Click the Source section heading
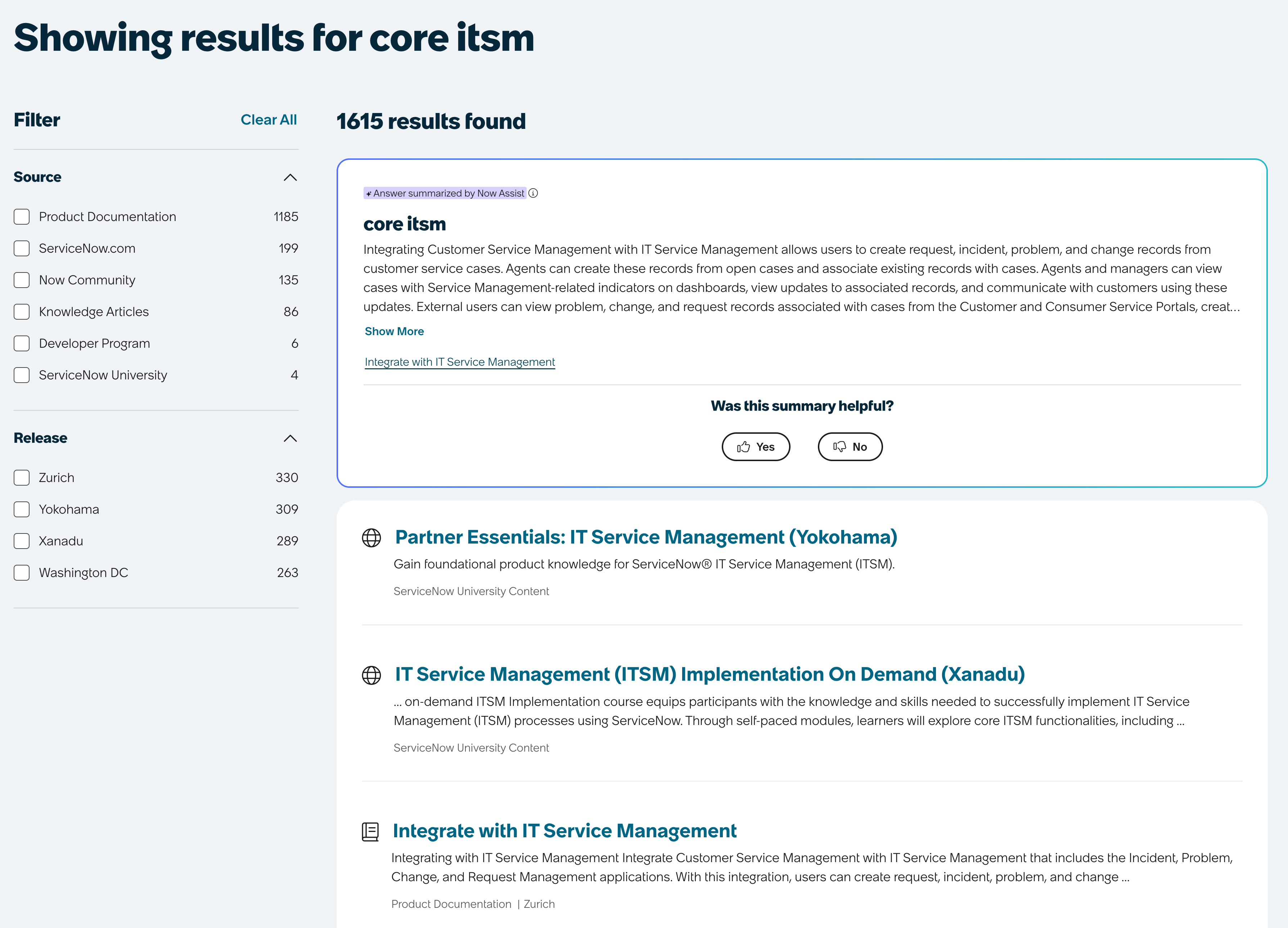The height and width of the screenshot is (928, 1288). (x=37, y=177)
